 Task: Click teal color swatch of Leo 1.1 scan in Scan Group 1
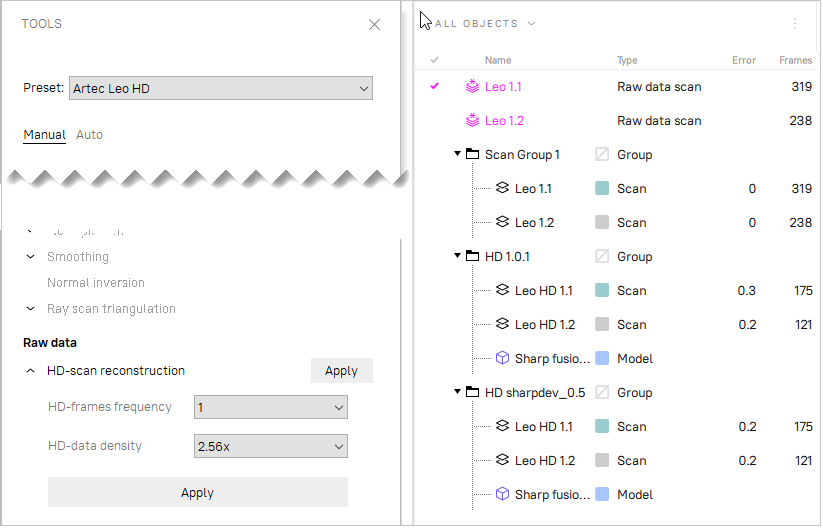point(602,188)
